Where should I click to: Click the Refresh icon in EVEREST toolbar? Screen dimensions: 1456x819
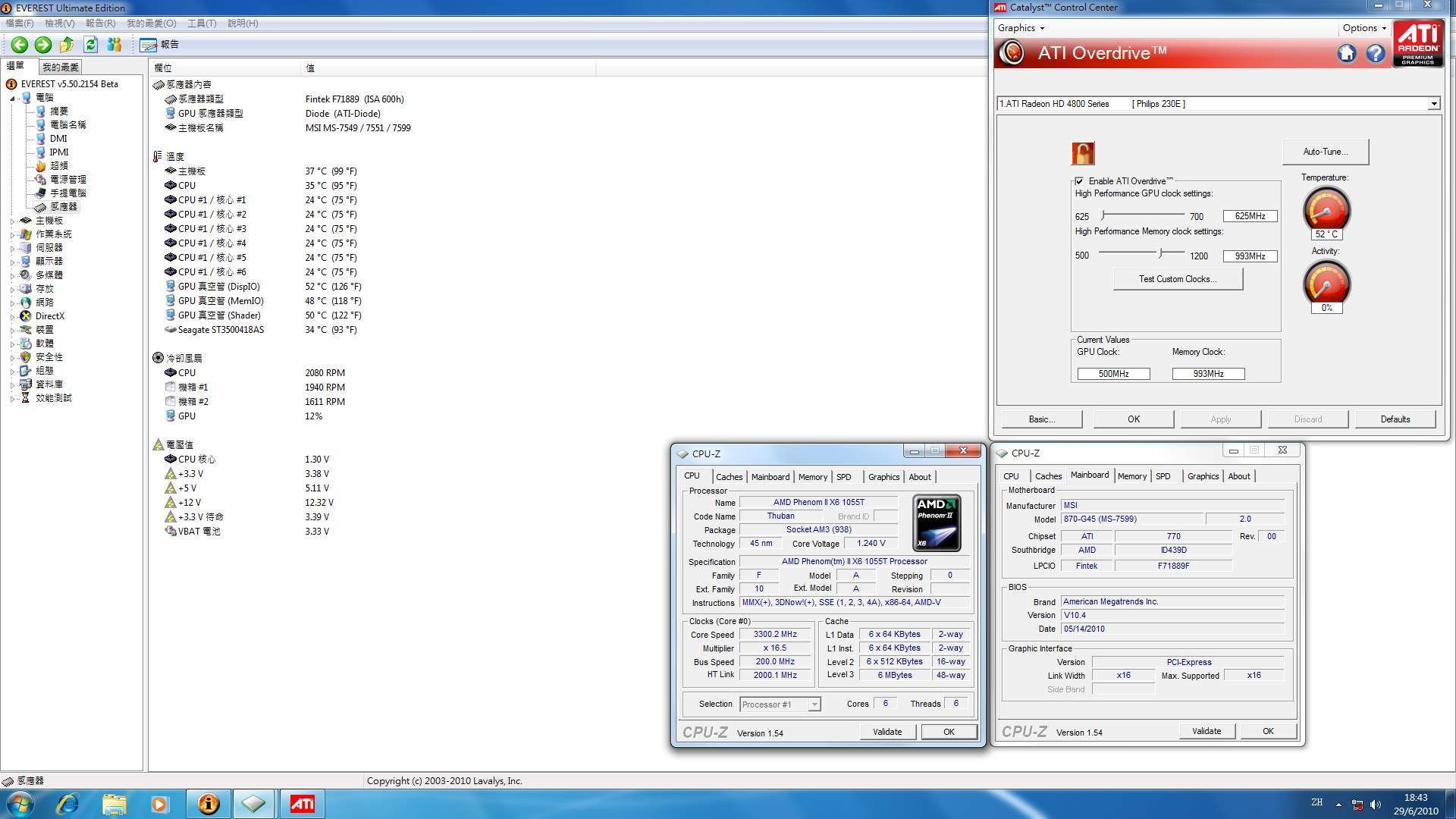coord(91,45)
